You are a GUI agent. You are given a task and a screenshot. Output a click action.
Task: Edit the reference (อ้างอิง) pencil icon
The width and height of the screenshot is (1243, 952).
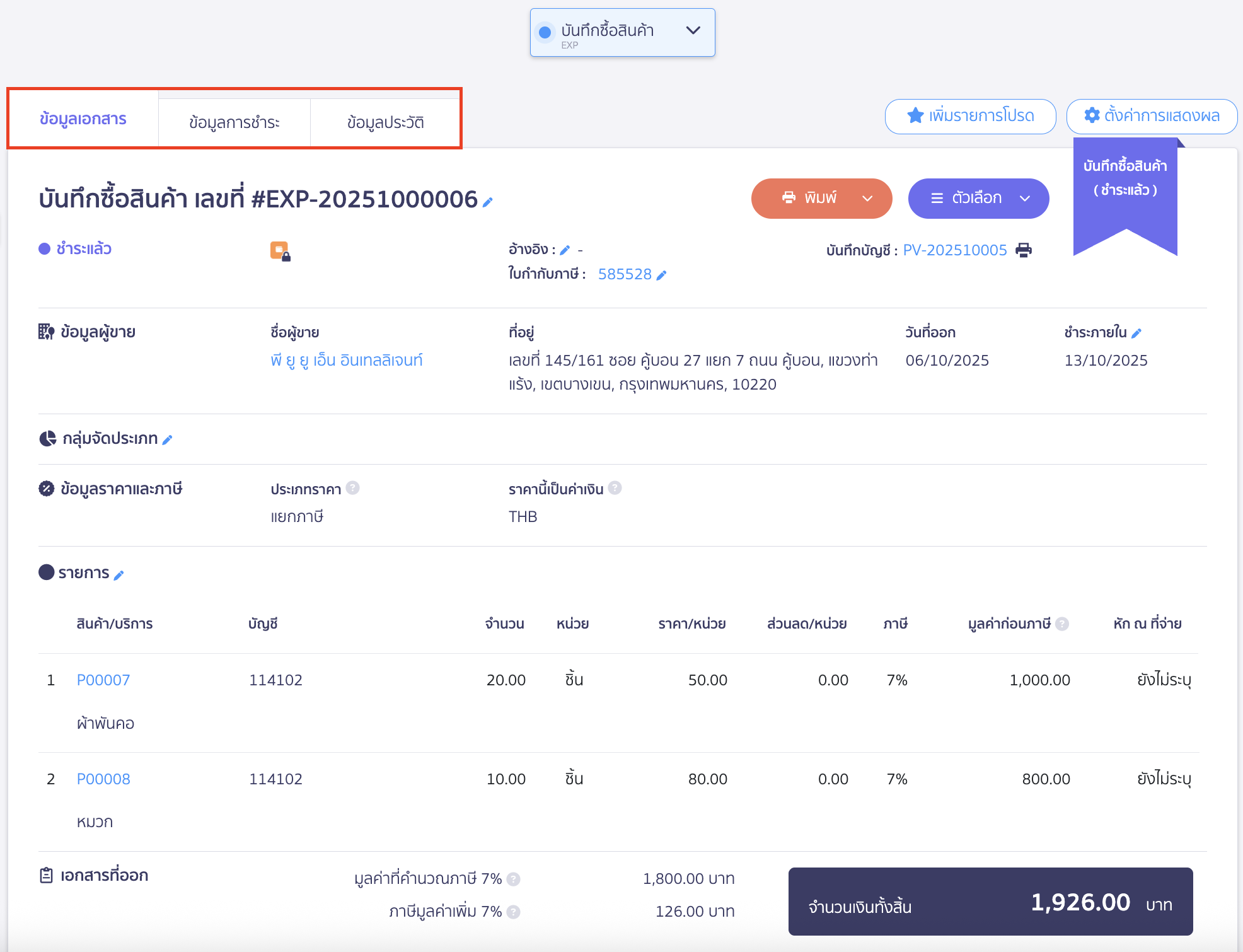pyautogui.click(x=565, y=250)
